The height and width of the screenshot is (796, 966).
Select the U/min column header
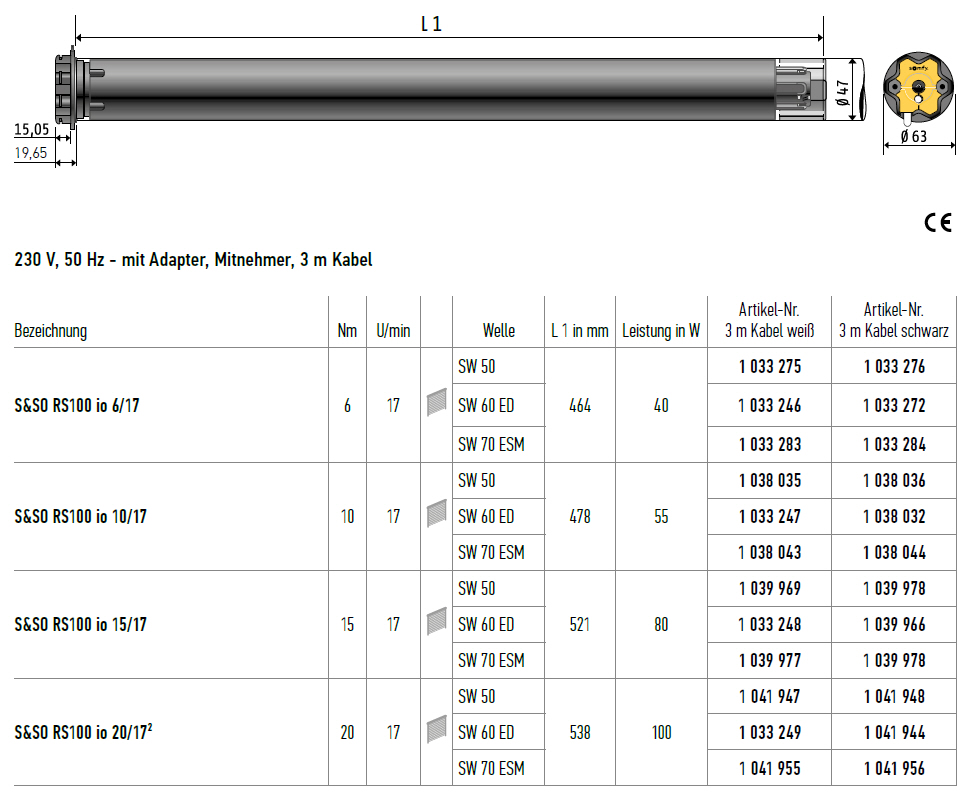click(393, 331)
